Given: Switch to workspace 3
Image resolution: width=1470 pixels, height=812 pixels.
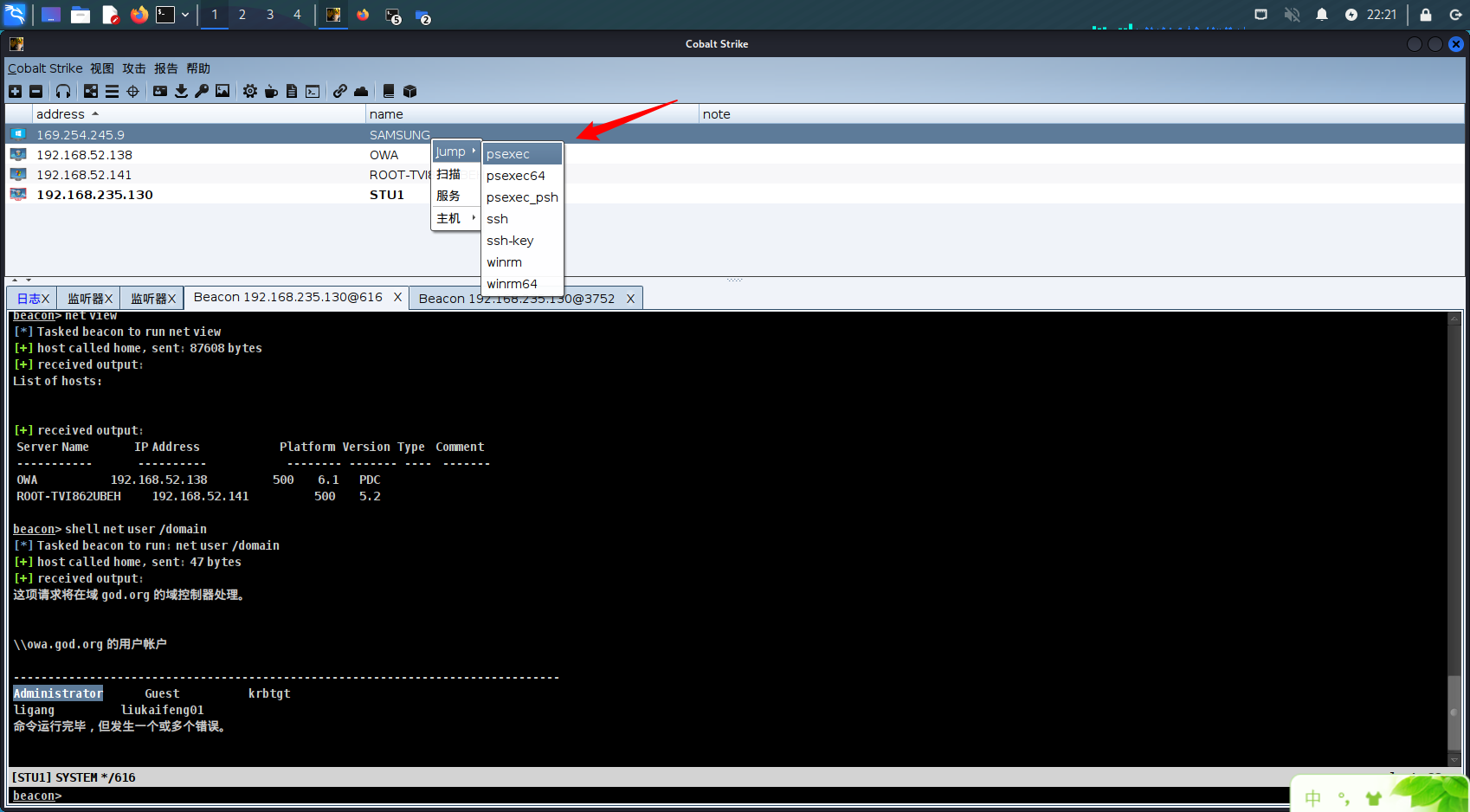Looking at the screenshot, I should click(270, 15).
